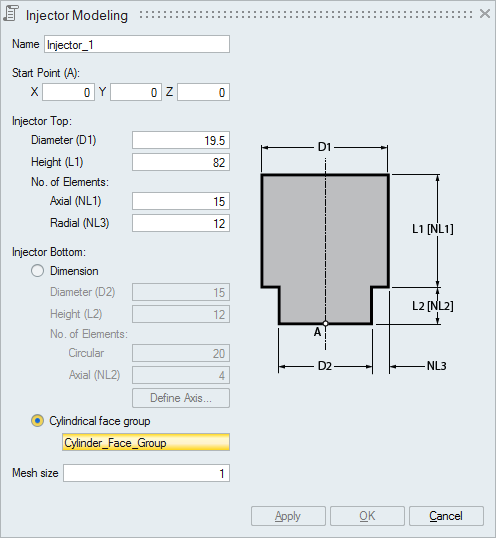Select the Dimension radio button

click(x=37, y=271)
